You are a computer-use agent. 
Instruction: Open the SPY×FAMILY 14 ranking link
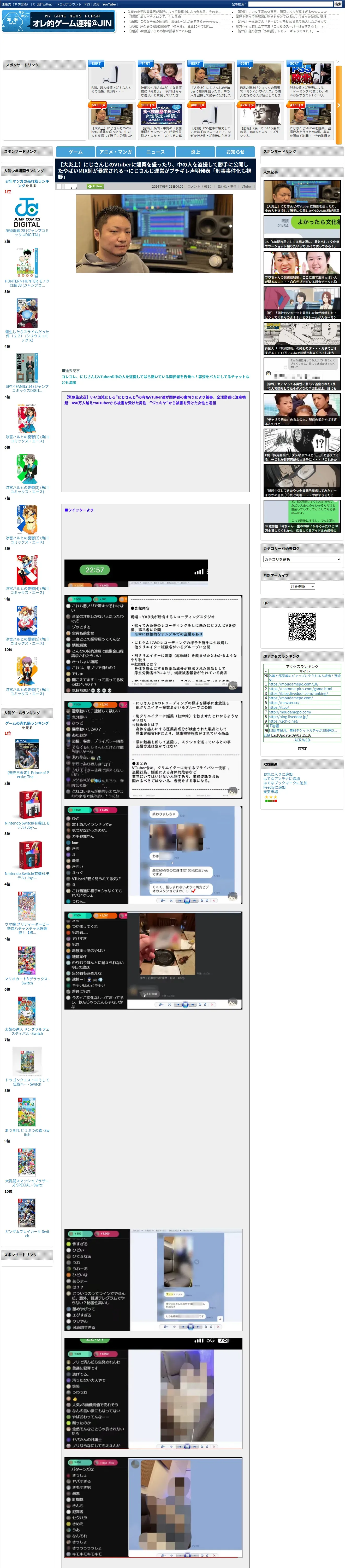[x=27, y=388]
